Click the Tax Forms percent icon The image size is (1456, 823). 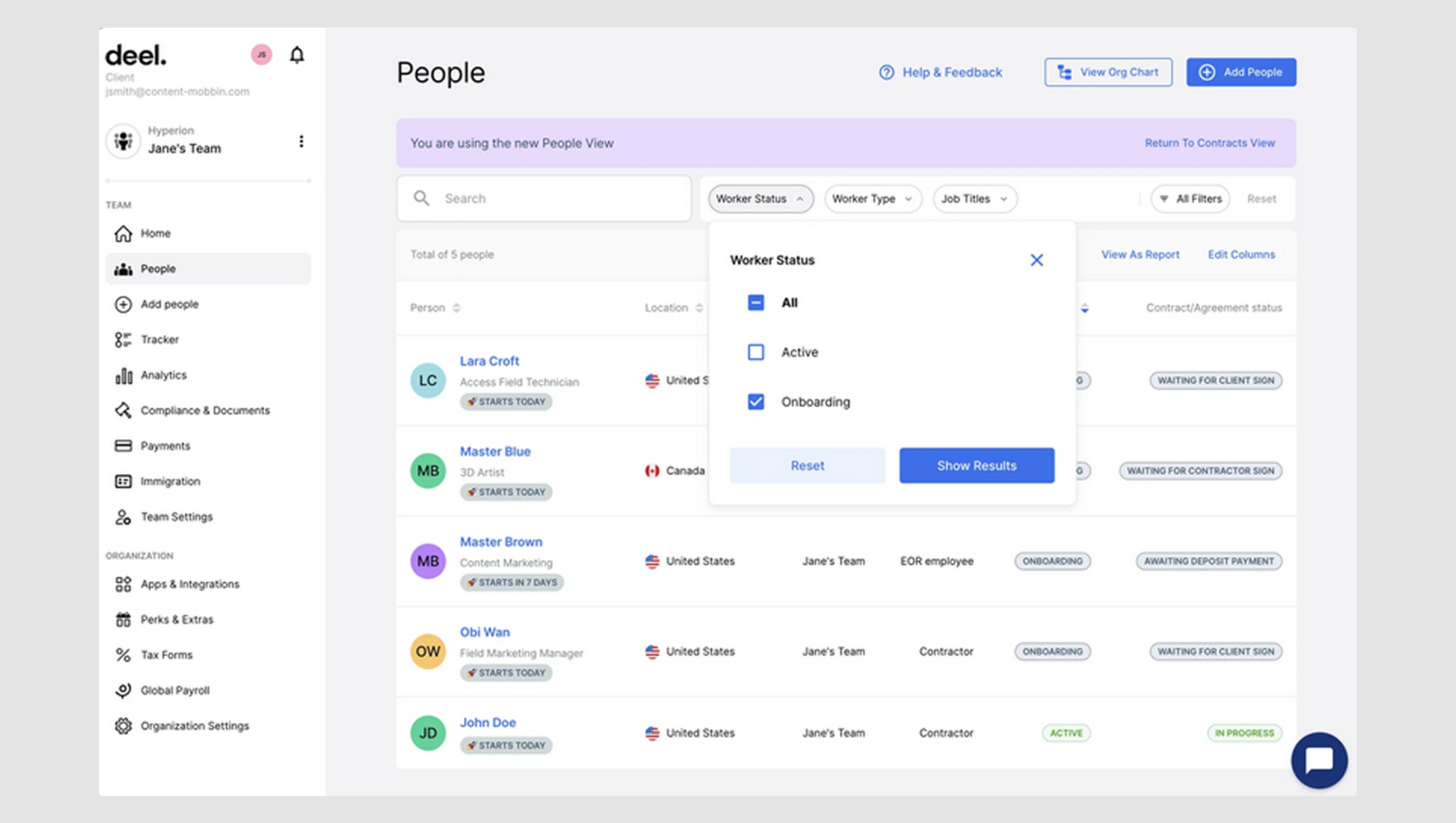coord(123,655)
